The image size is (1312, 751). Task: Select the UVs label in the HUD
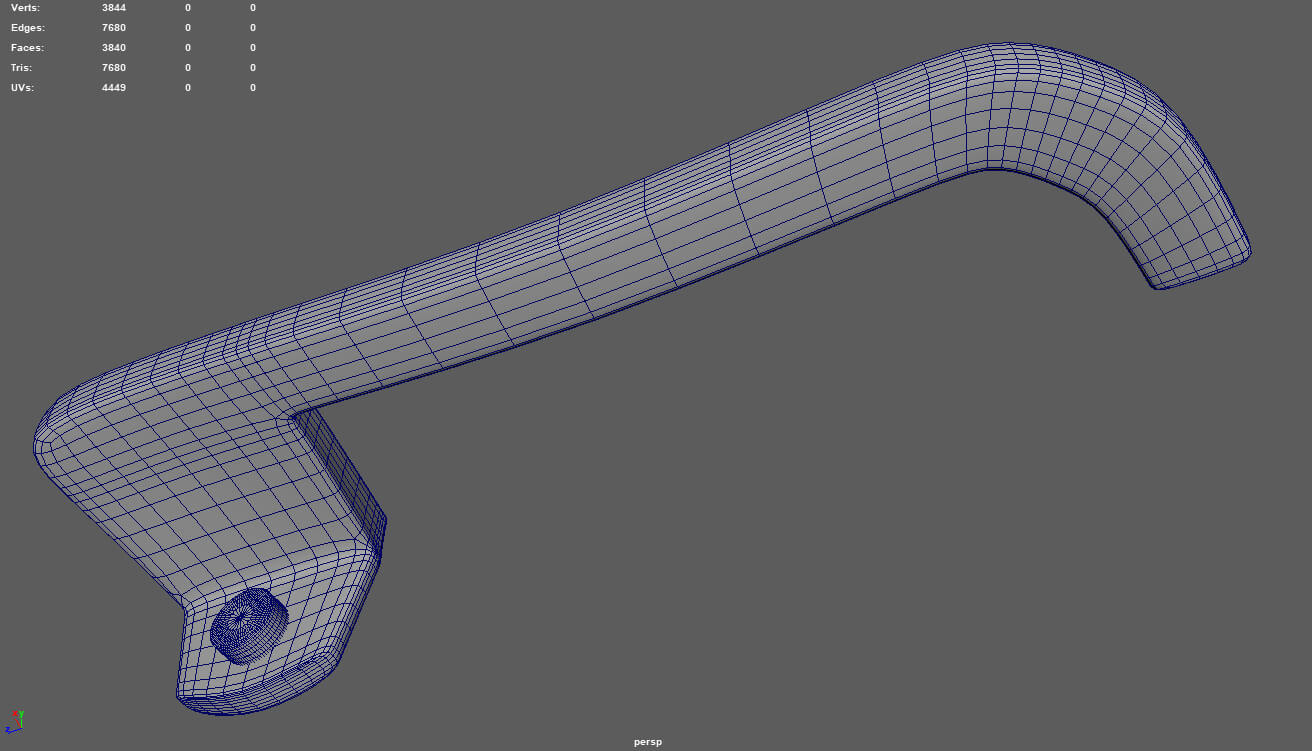(24, 88)
